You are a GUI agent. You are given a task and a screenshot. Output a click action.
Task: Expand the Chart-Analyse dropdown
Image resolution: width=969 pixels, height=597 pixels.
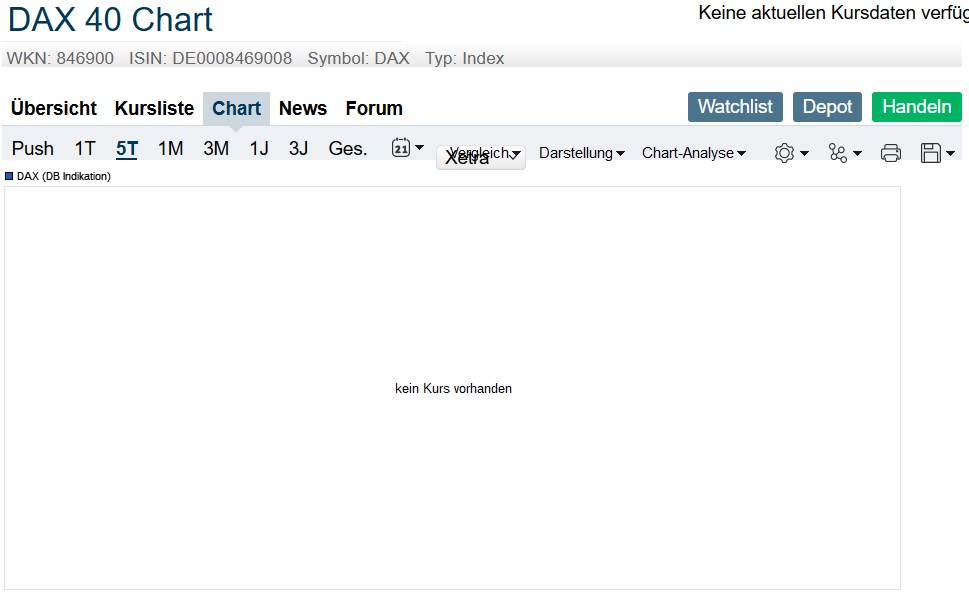pos(693,153)
